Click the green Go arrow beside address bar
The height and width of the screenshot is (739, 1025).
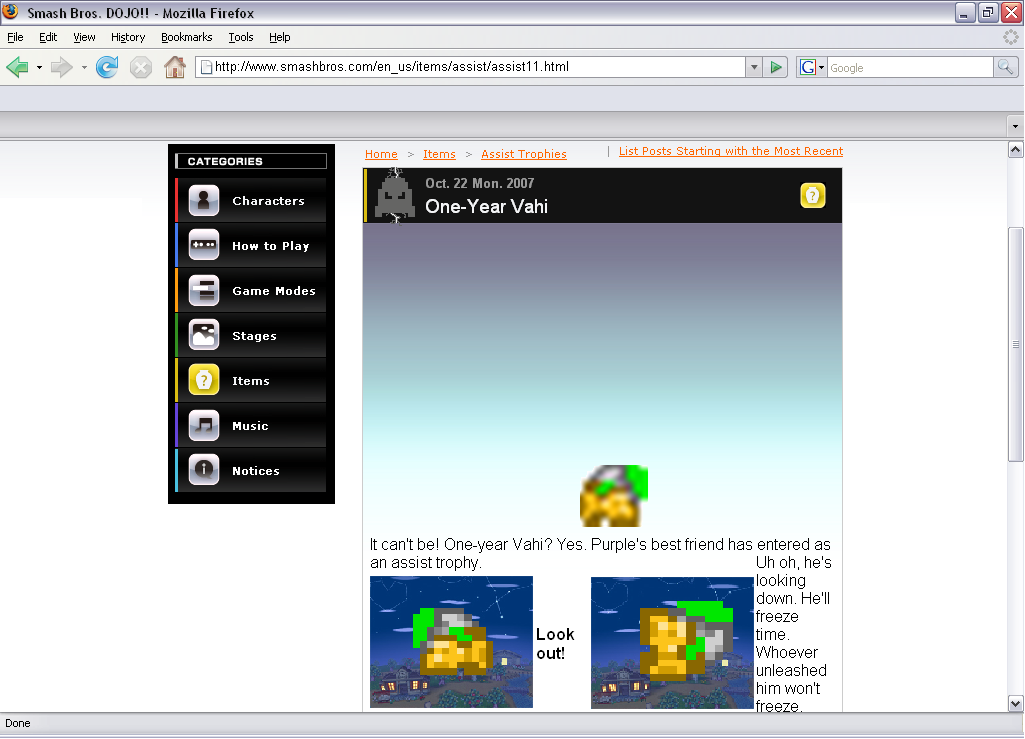click(x=776, y=67)
